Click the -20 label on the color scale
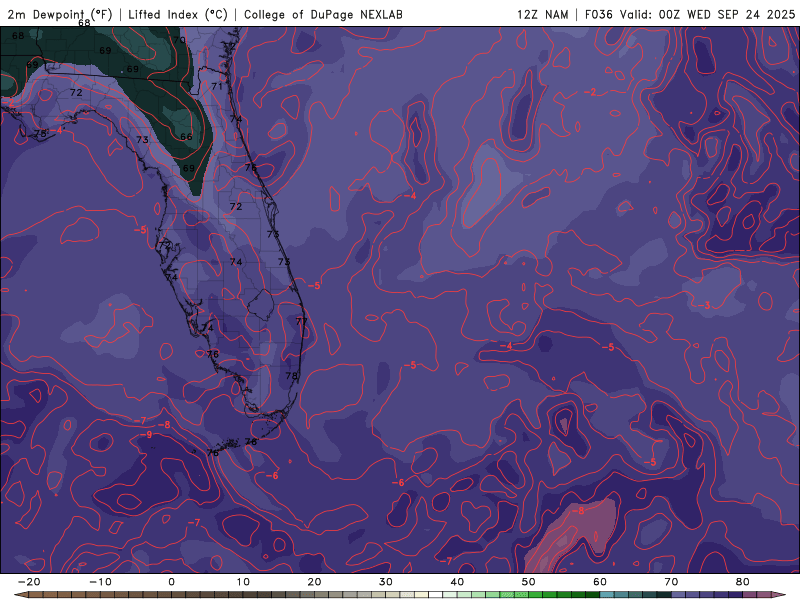Image resolution: width=800 pixels, height=600 pixels. pos(29,582)
